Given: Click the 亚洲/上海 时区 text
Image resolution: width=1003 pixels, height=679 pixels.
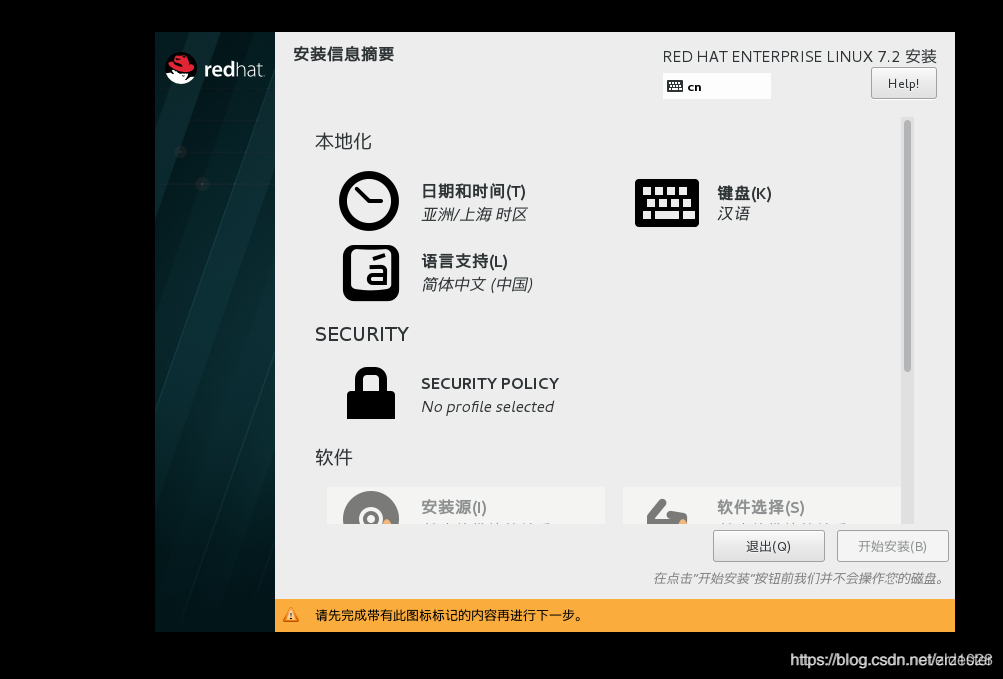Looking at the screenshot, I should coord(474,214).
